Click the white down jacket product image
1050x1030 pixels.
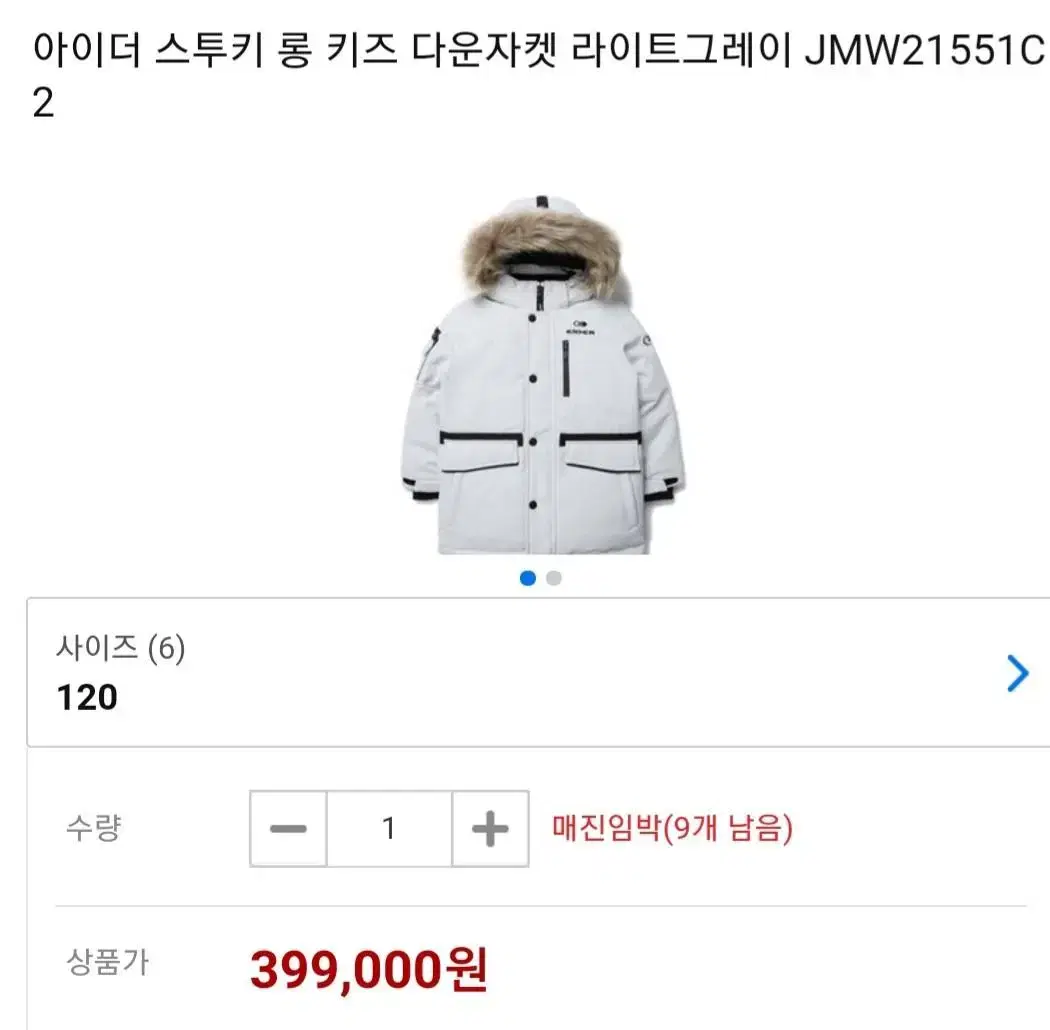tap(542, 374)
